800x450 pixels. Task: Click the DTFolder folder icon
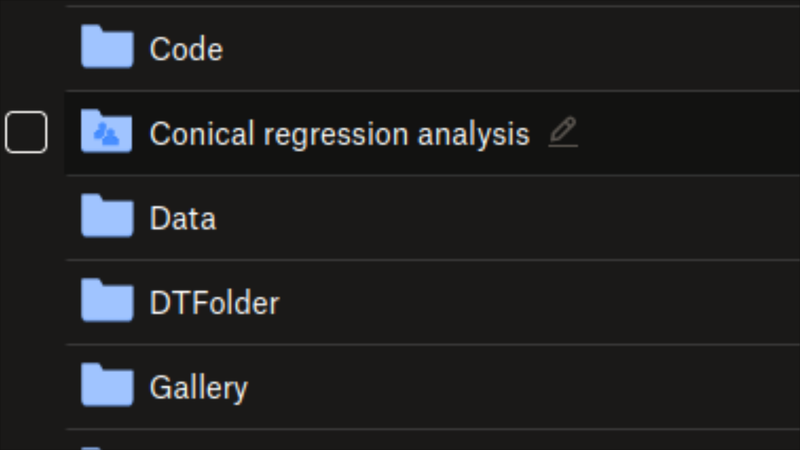[107, 302]
